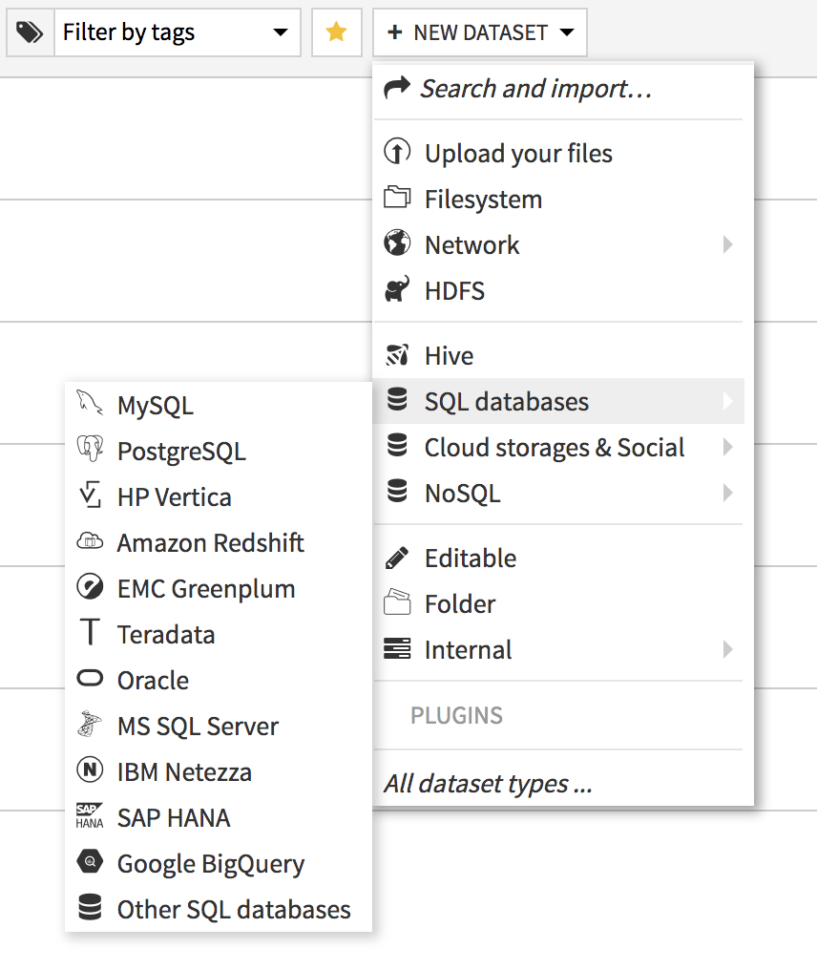Click the Amazon Redshift cloud icon
The height and width of the screenshot is (970, 817).
90,541
